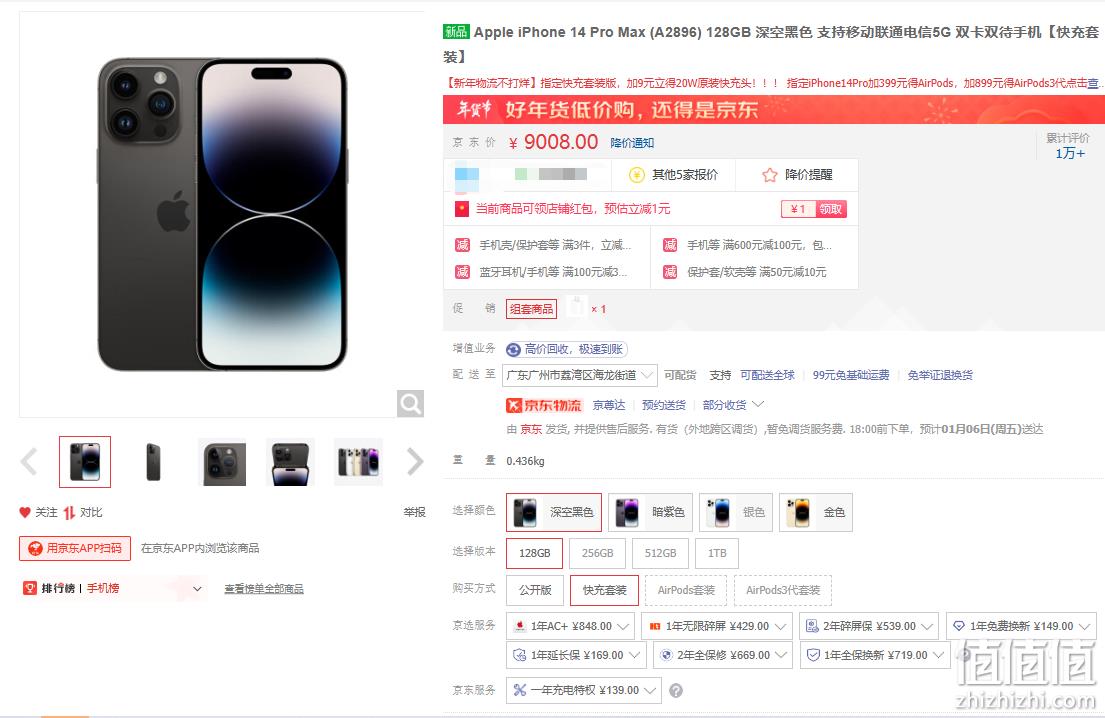This screenshot has width=1105, height=718.
Task: Open the 查看榜单全部商品 link
Action: (x=264, y=589)
